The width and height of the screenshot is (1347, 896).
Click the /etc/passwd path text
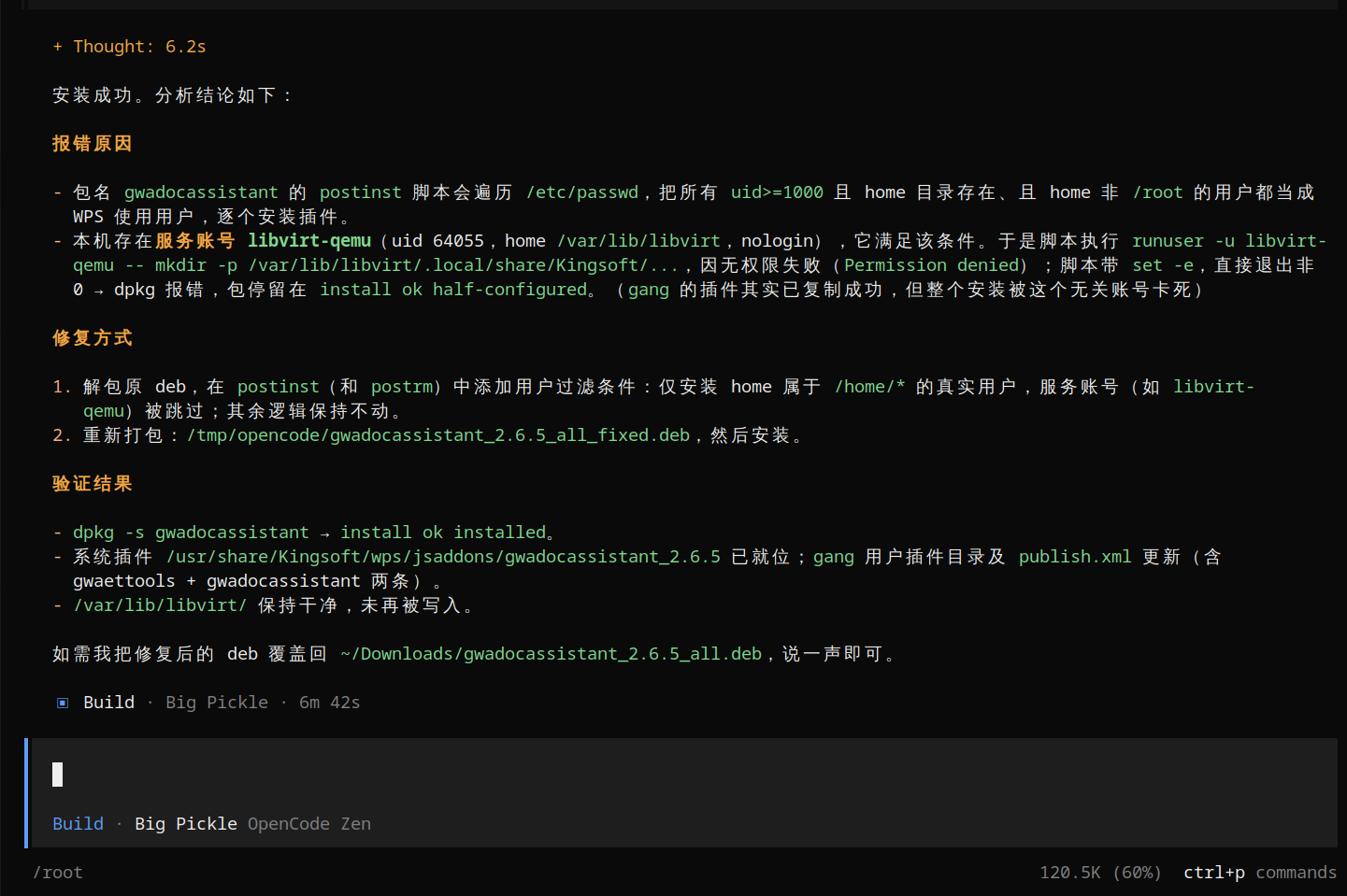(582, 192)
